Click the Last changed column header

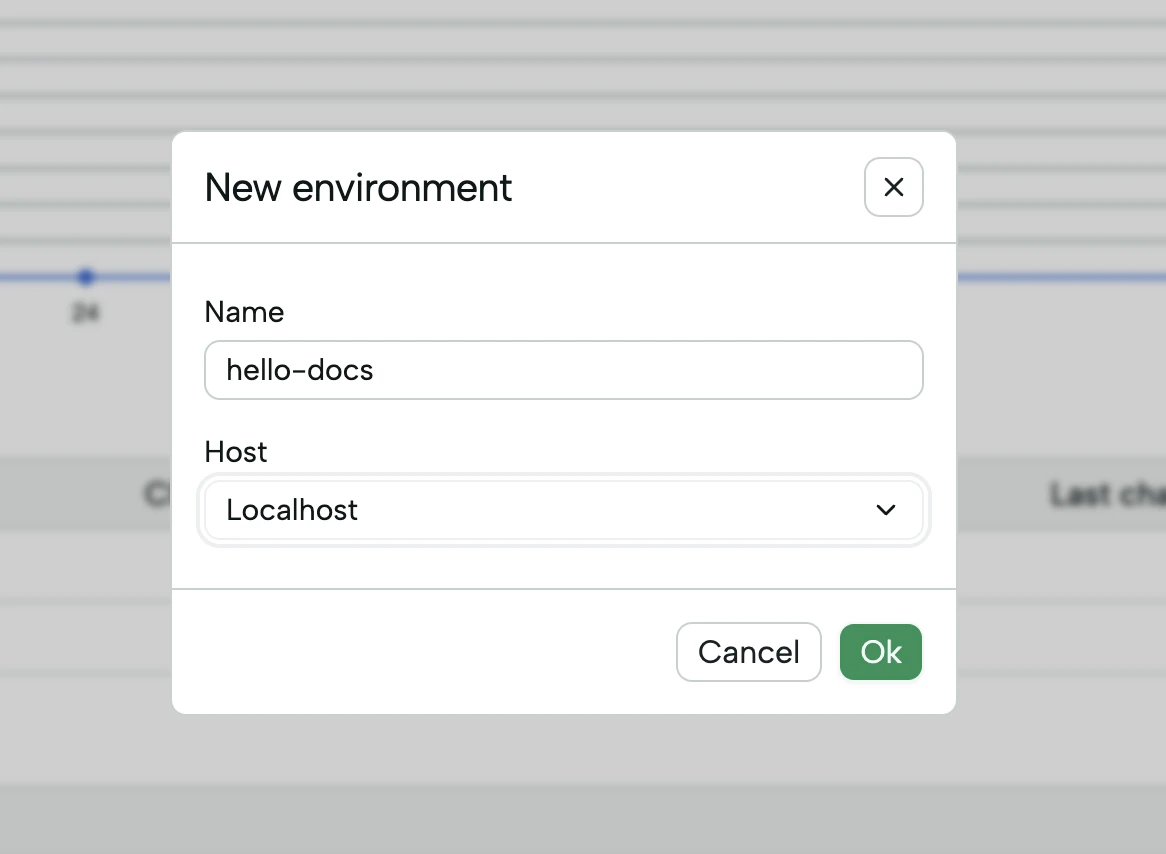[x=1103, y=494]
